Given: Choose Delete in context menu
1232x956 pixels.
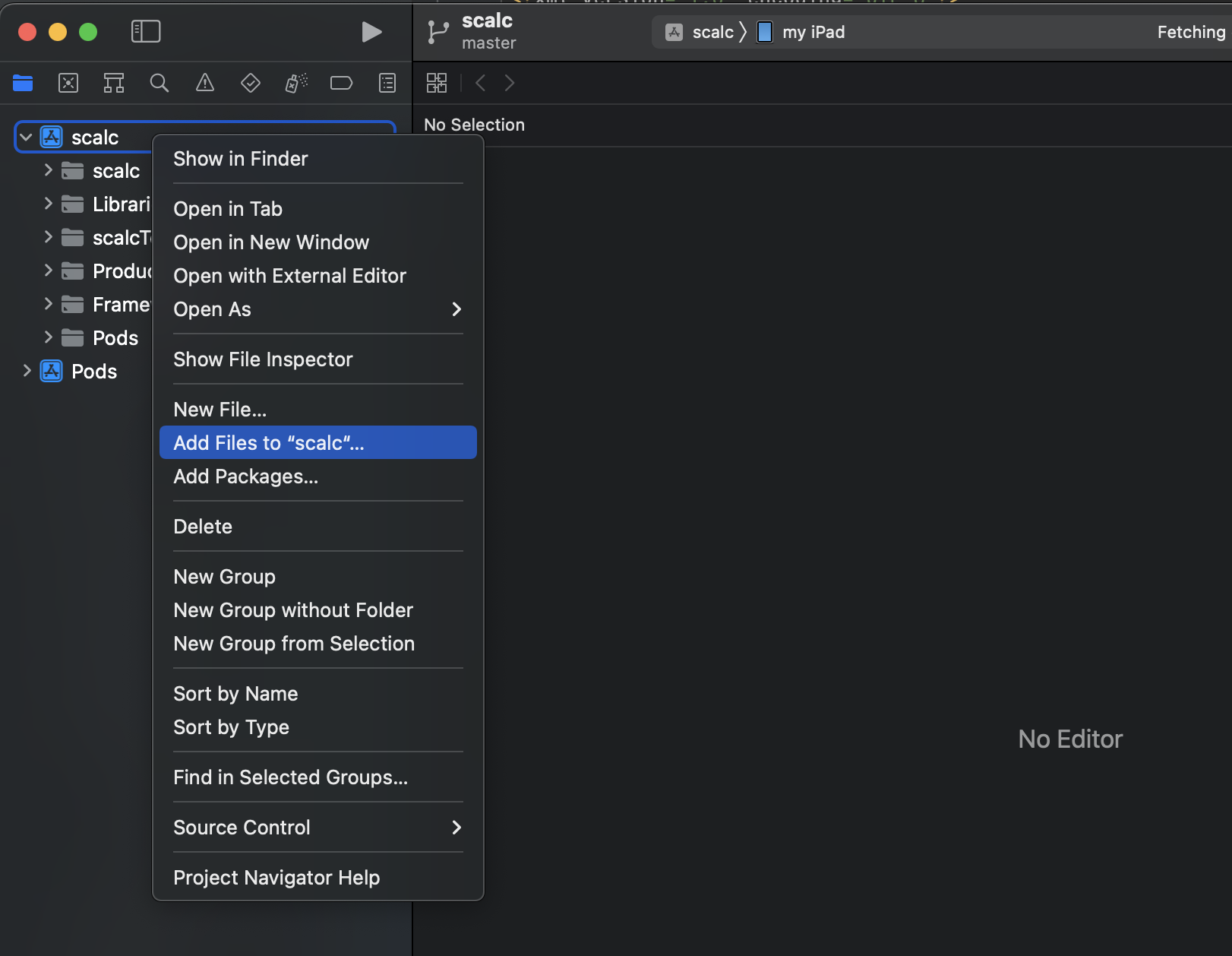Looking at the screenshot, I should [317, 527].
